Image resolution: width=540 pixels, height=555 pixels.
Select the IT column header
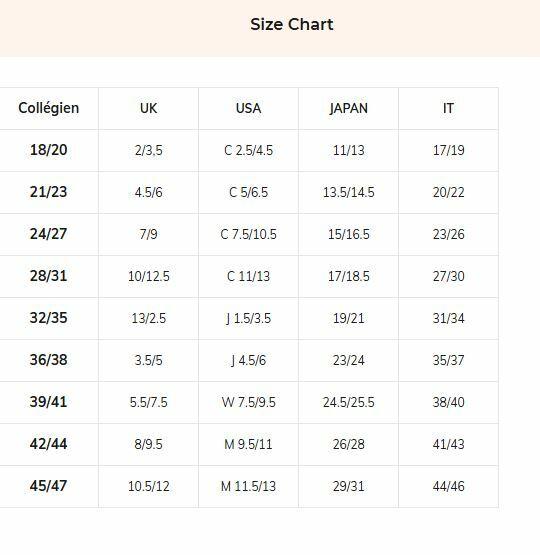pyautogui.click(x=448, y=108)
